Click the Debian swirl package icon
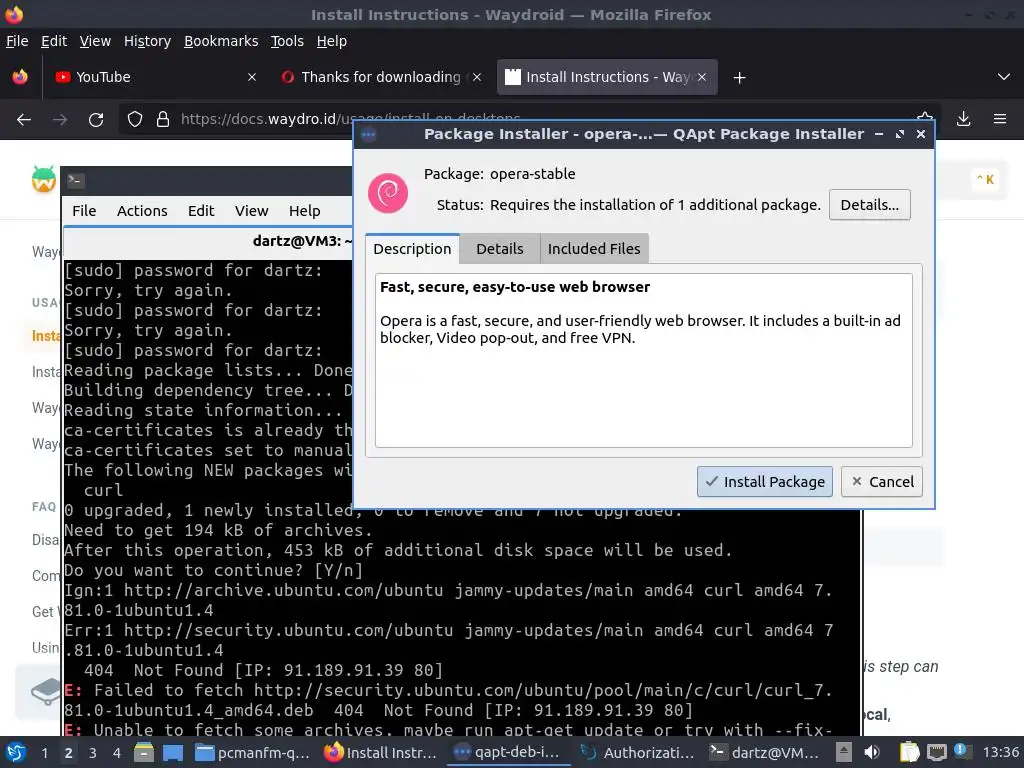1024x768 pixels. [388, 193]
